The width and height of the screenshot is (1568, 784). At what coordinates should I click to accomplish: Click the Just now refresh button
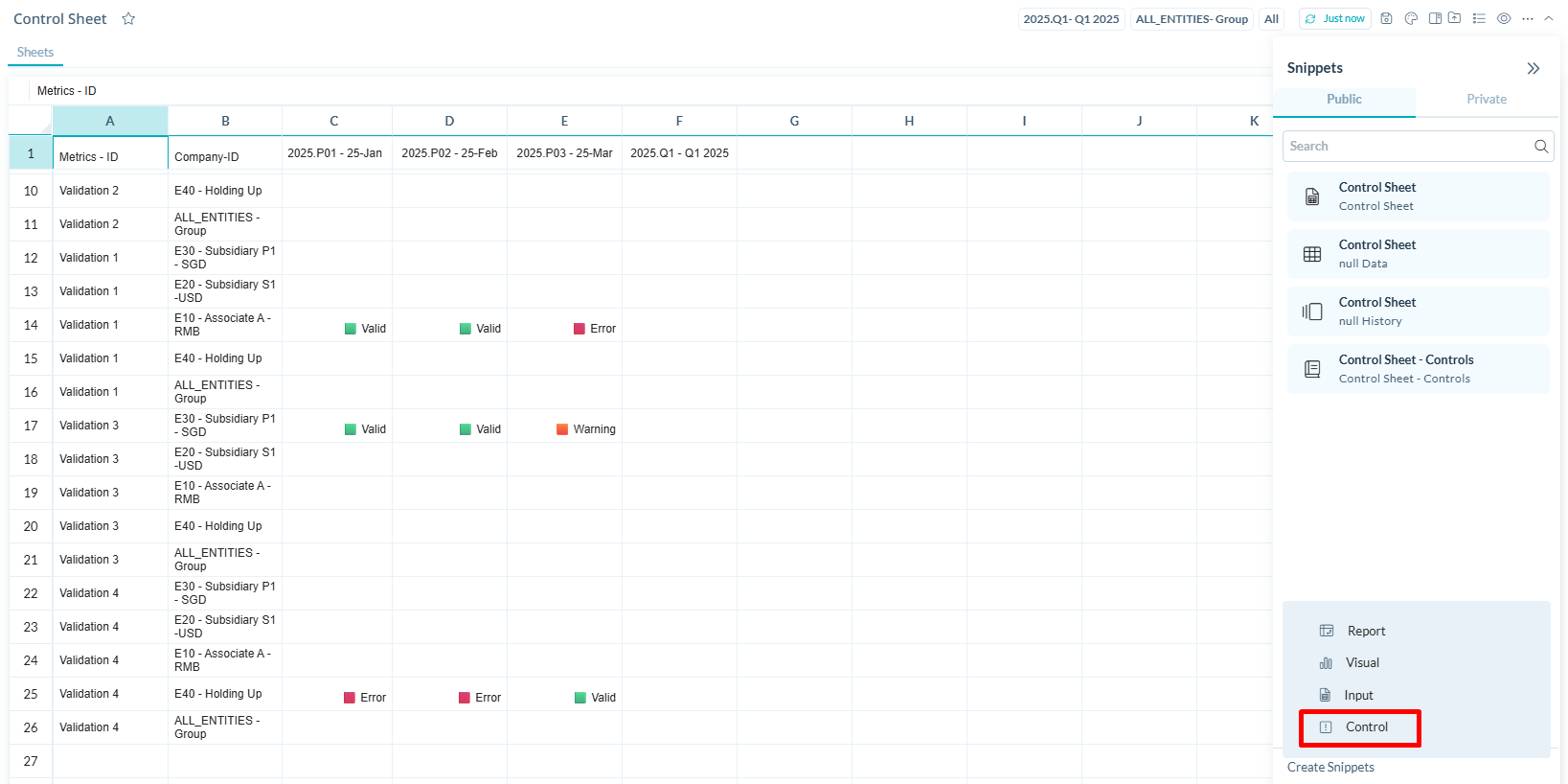pyautogui.click(x=1334, y=19)
